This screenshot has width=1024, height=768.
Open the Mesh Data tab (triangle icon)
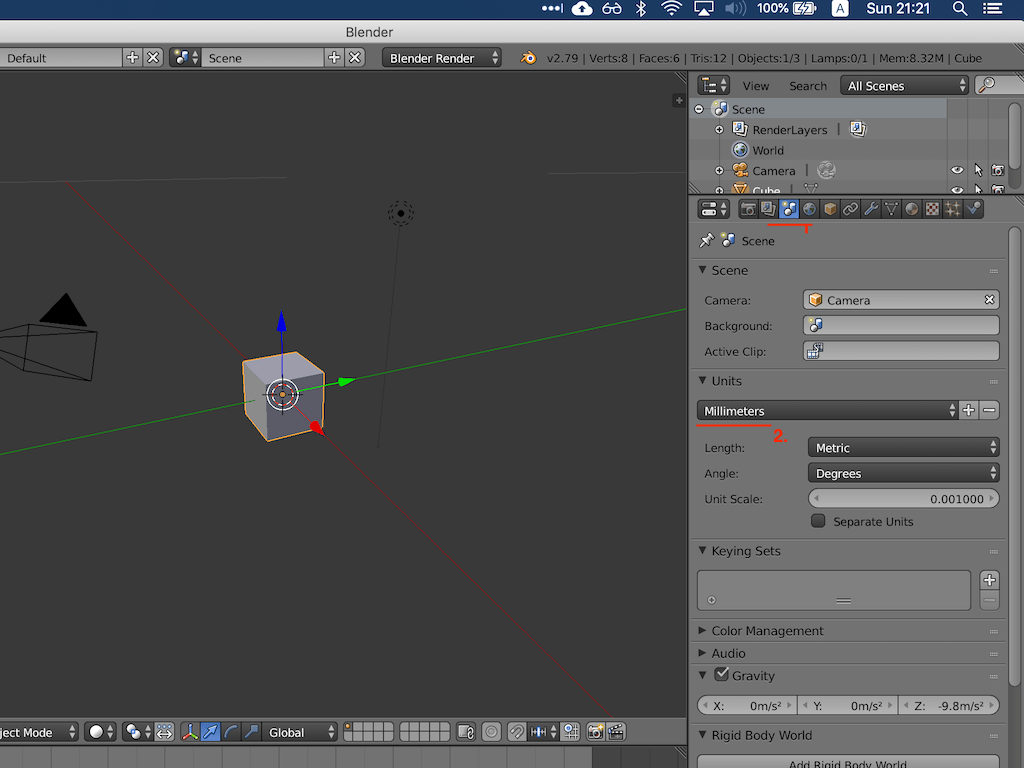tap(891, 209)
